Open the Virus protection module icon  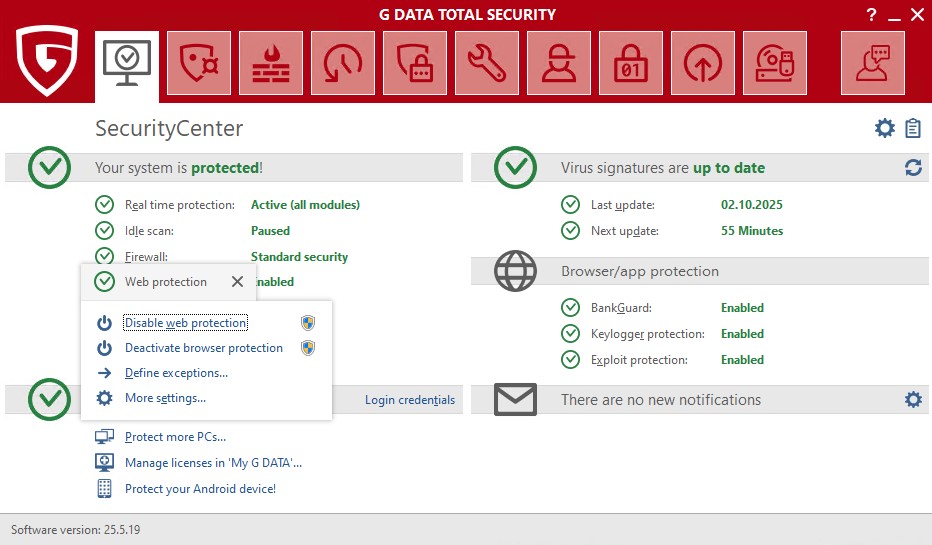point(199,63)
